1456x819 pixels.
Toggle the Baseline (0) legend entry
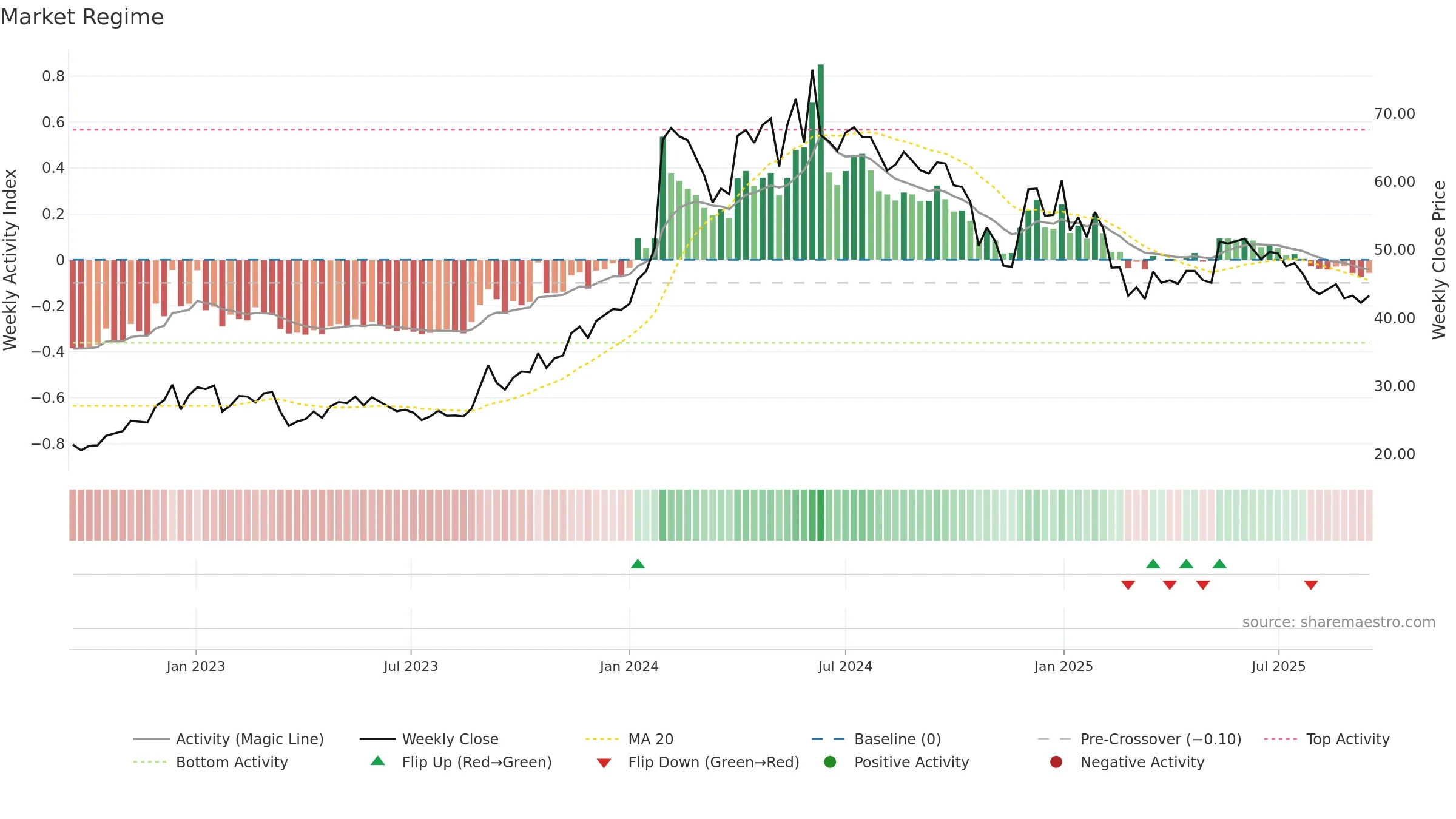click(876, 739)
